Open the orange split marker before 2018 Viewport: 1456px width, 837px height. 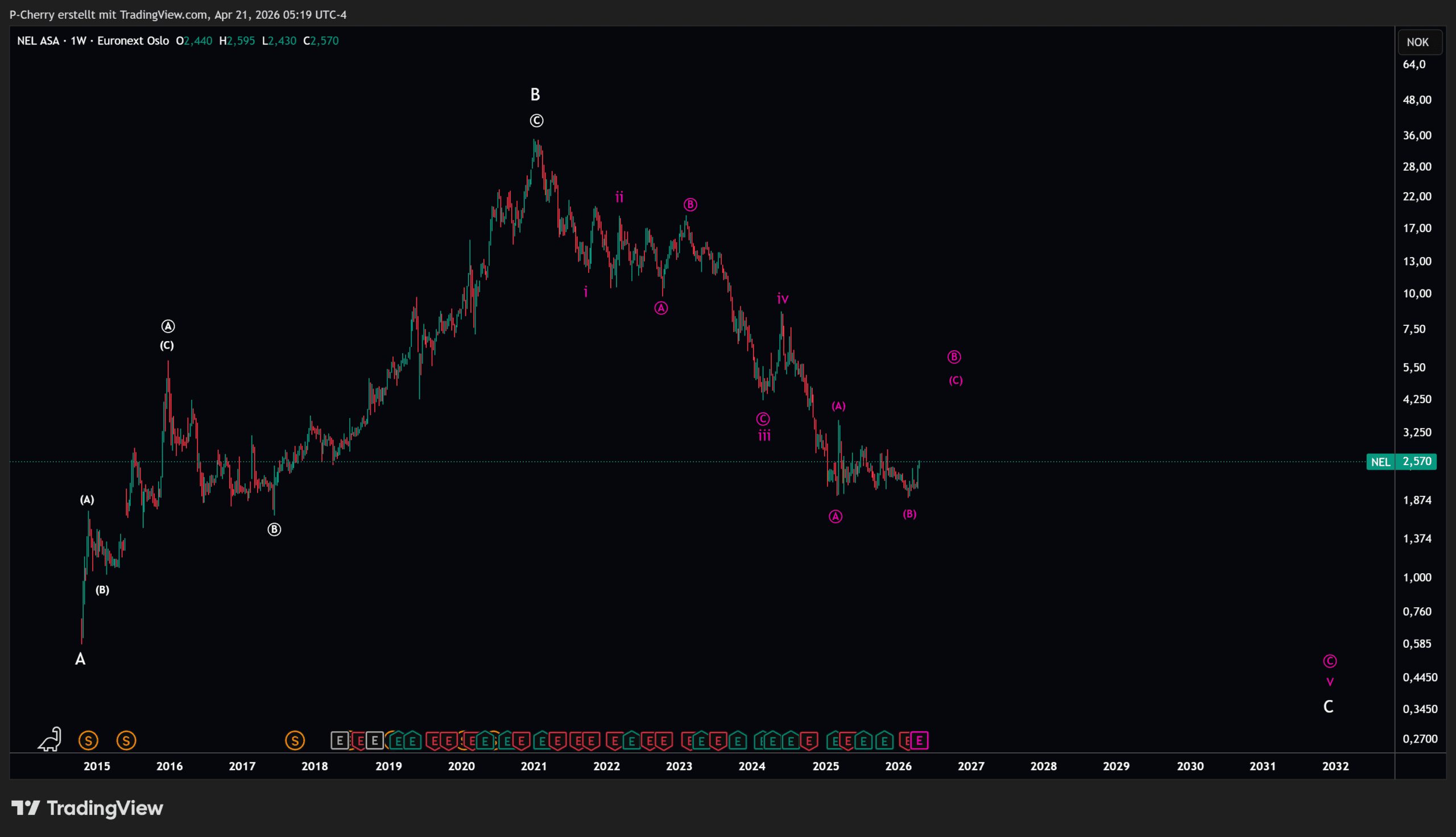click(x=295, y=740)
